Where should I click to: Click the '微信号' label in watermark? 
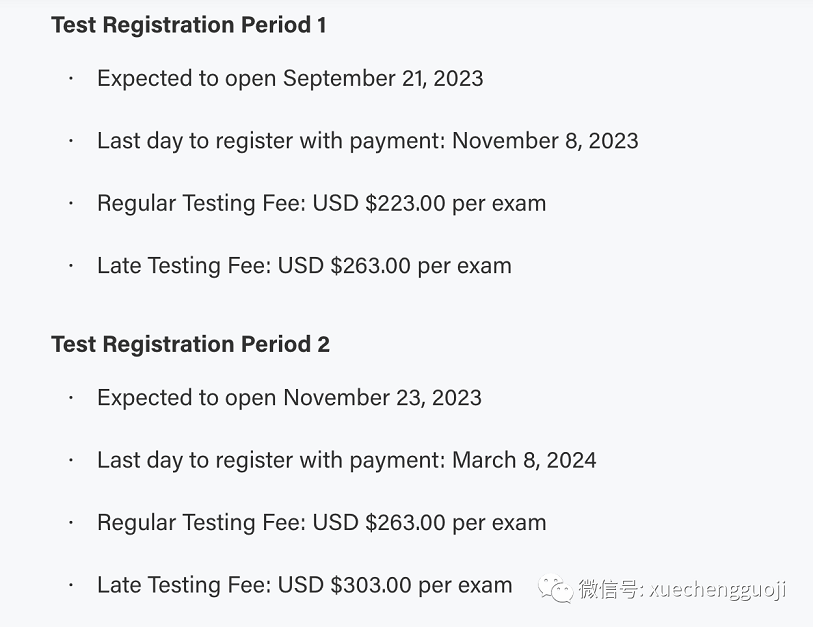608,590
